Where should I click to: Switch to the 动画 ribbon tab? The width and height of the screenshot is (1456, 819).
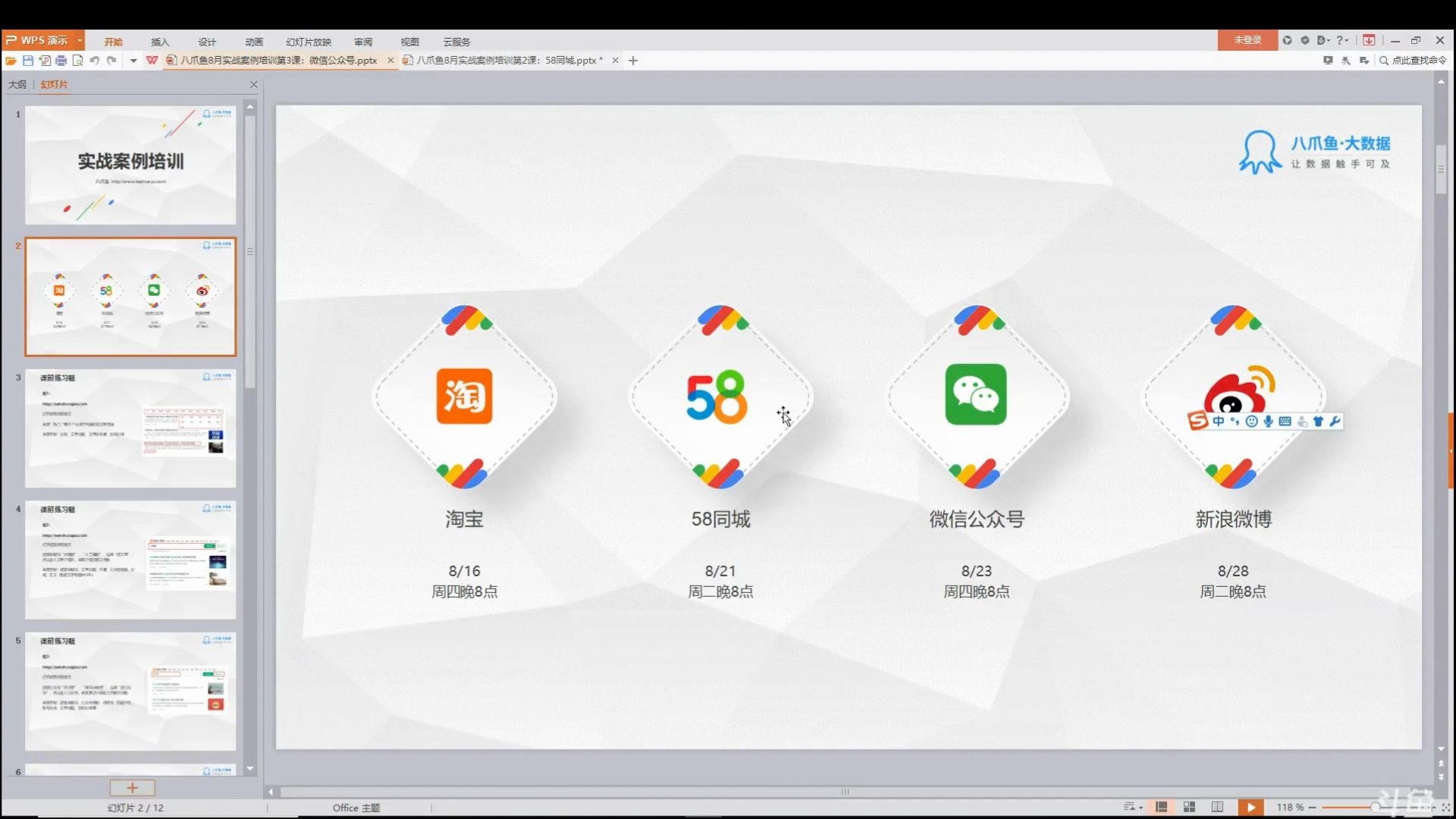tap(254, 42)
